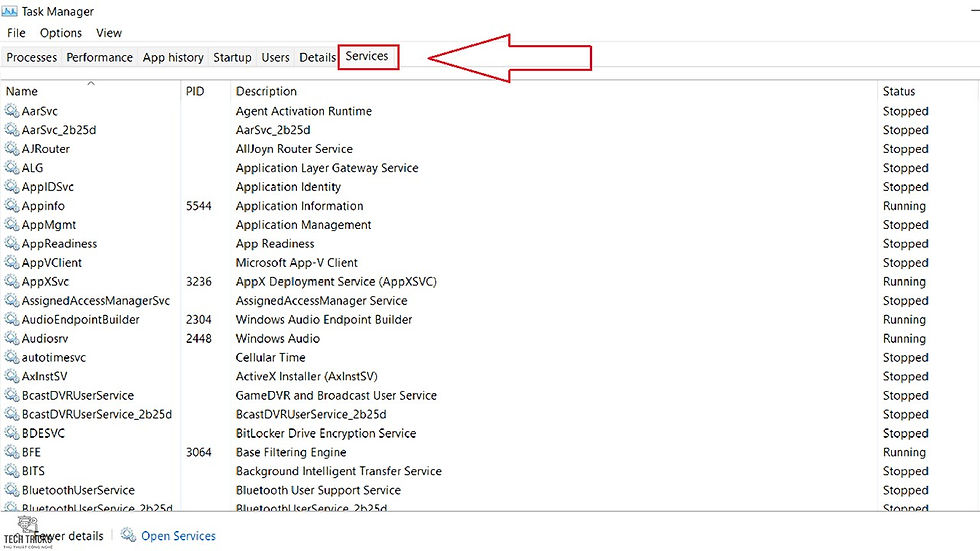Click the Open Services link
Screen dimensions: 980x551
click(178, 536)
